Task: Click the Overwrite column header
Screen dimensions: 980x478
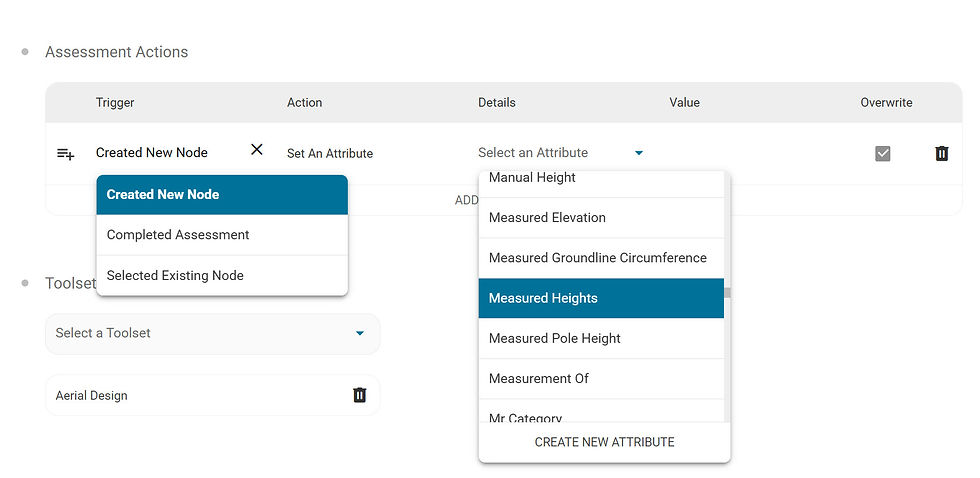Action: (886, 102)
